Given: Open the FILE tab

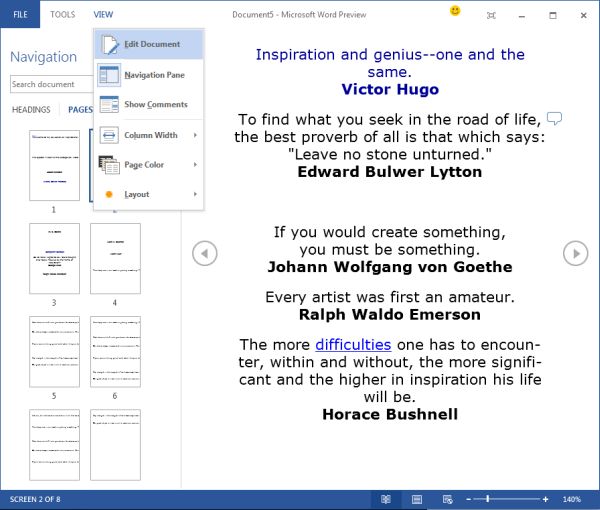Looking at the screenshot, I should [20, 15].
